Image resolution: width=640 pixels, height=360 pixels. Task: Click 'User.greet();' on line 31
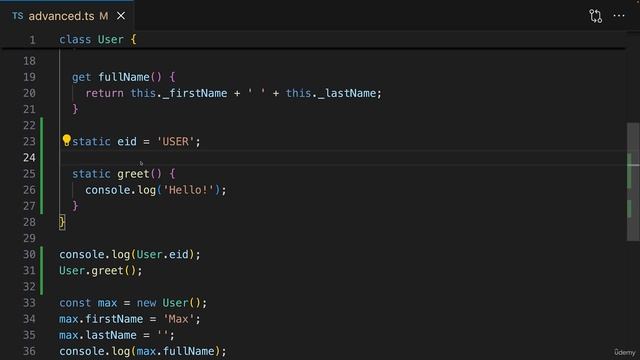tap(101, 271)
